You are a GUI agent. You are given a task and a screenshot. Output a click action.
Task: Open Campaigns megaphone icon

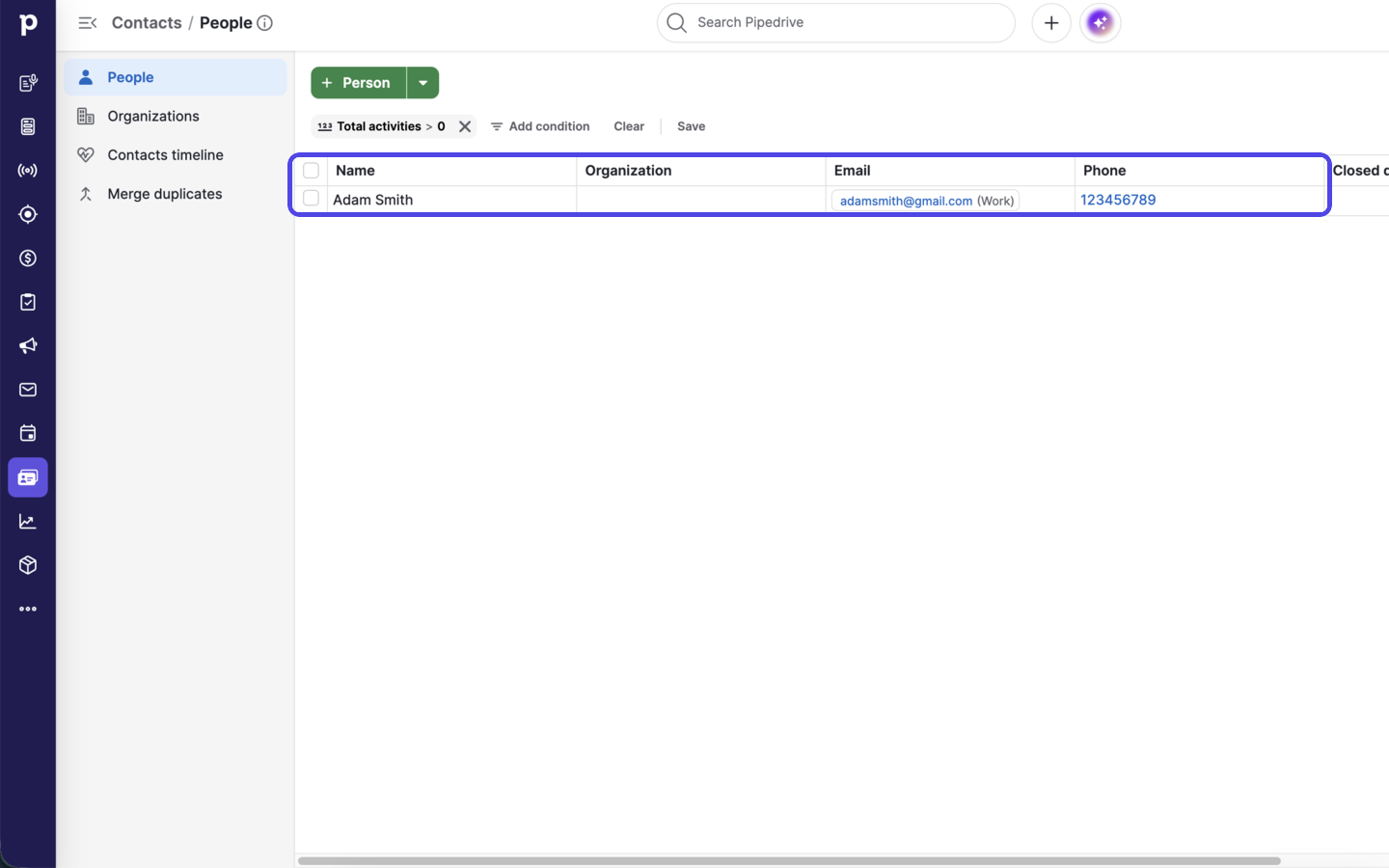(x=28, y=346)
